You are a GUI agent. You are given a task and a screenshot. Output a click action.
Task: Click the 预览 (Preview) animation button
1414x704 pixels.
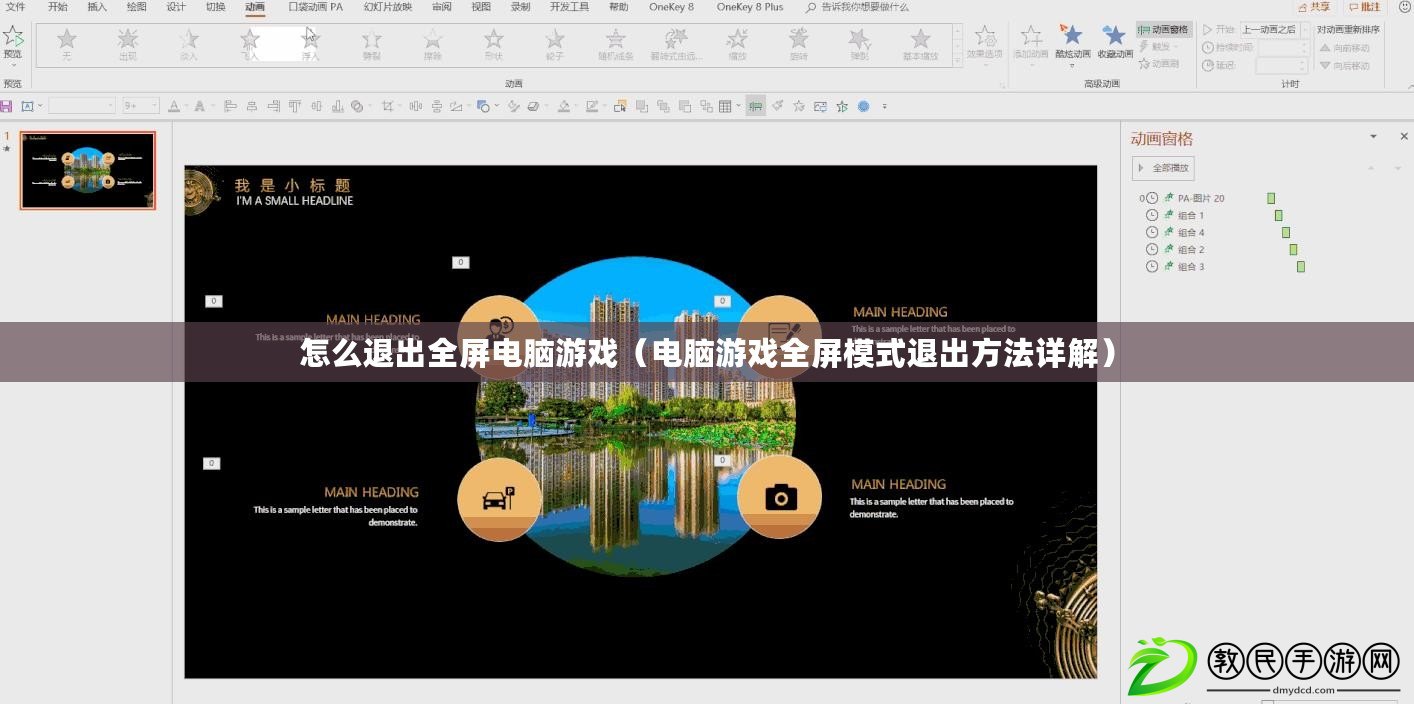tap(12, 42)
